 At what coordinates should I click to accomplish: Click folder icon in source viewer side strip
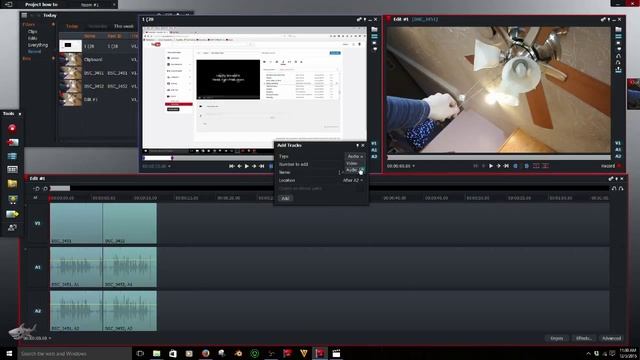tap(374, 29)
